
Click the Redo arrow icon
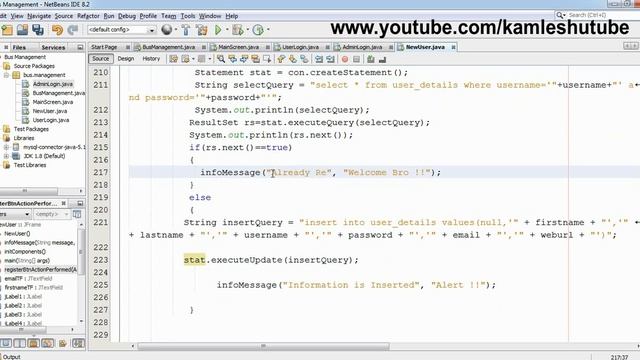pyautogui.click(x=73, y=29)
